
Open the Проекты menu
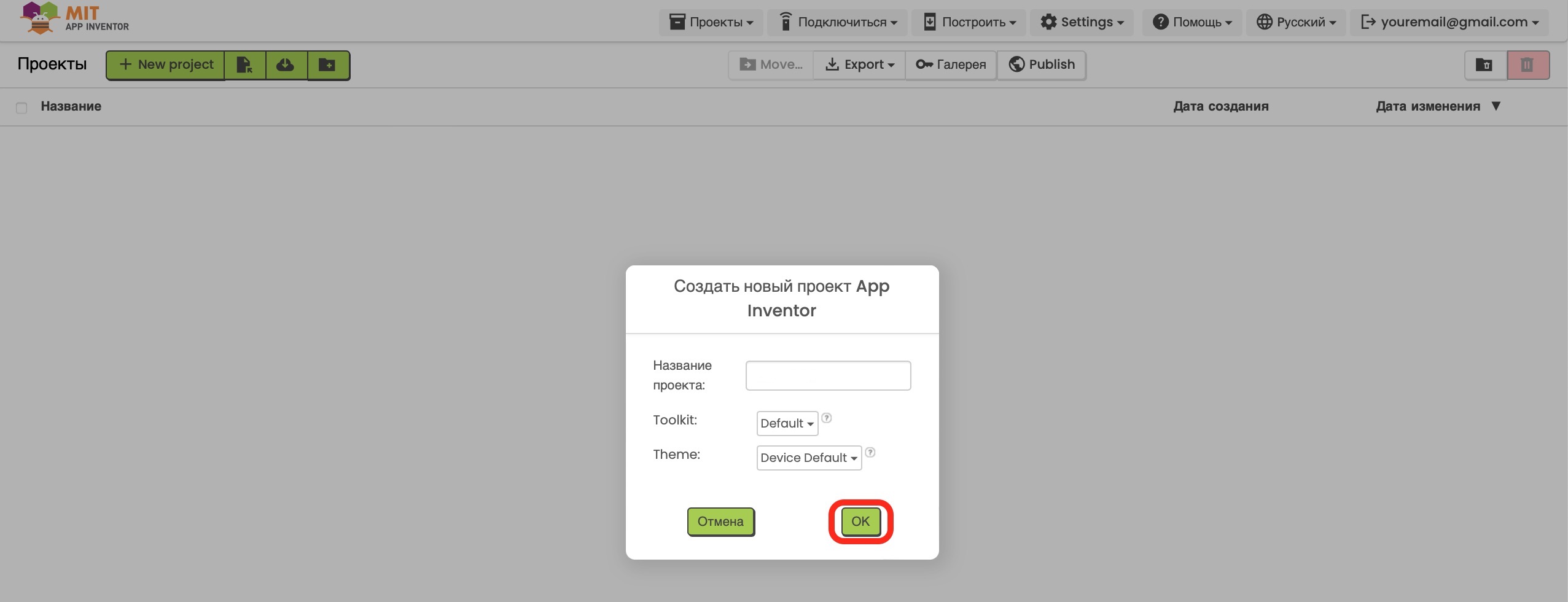click(711, 22)
